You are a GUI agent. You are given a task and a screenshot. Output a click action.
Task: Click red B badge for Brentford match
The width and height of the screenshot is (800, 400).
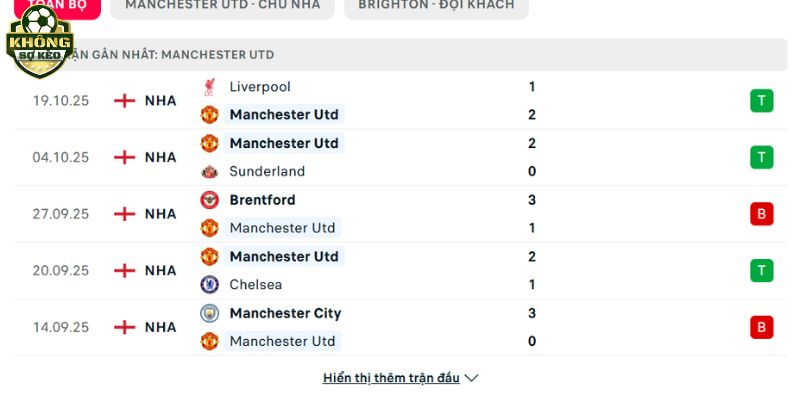pyautogui.click(x=761, y=214)
